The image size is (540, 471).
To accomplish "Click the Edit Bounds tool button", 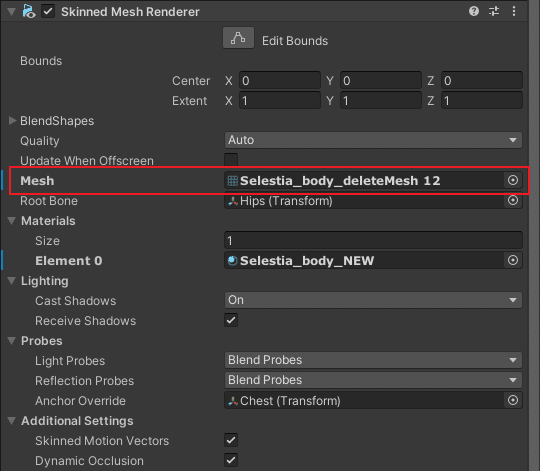I will (238, 38).
